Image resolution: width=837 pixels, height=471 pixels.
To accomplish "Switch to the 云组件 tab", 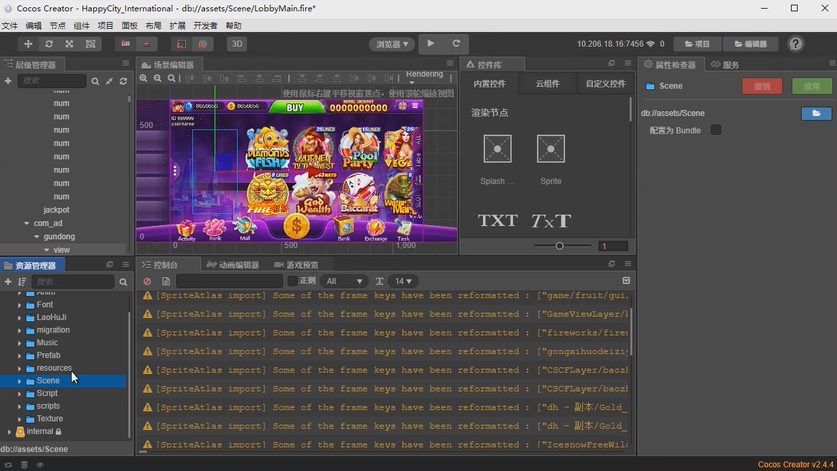I will (547, 84).
